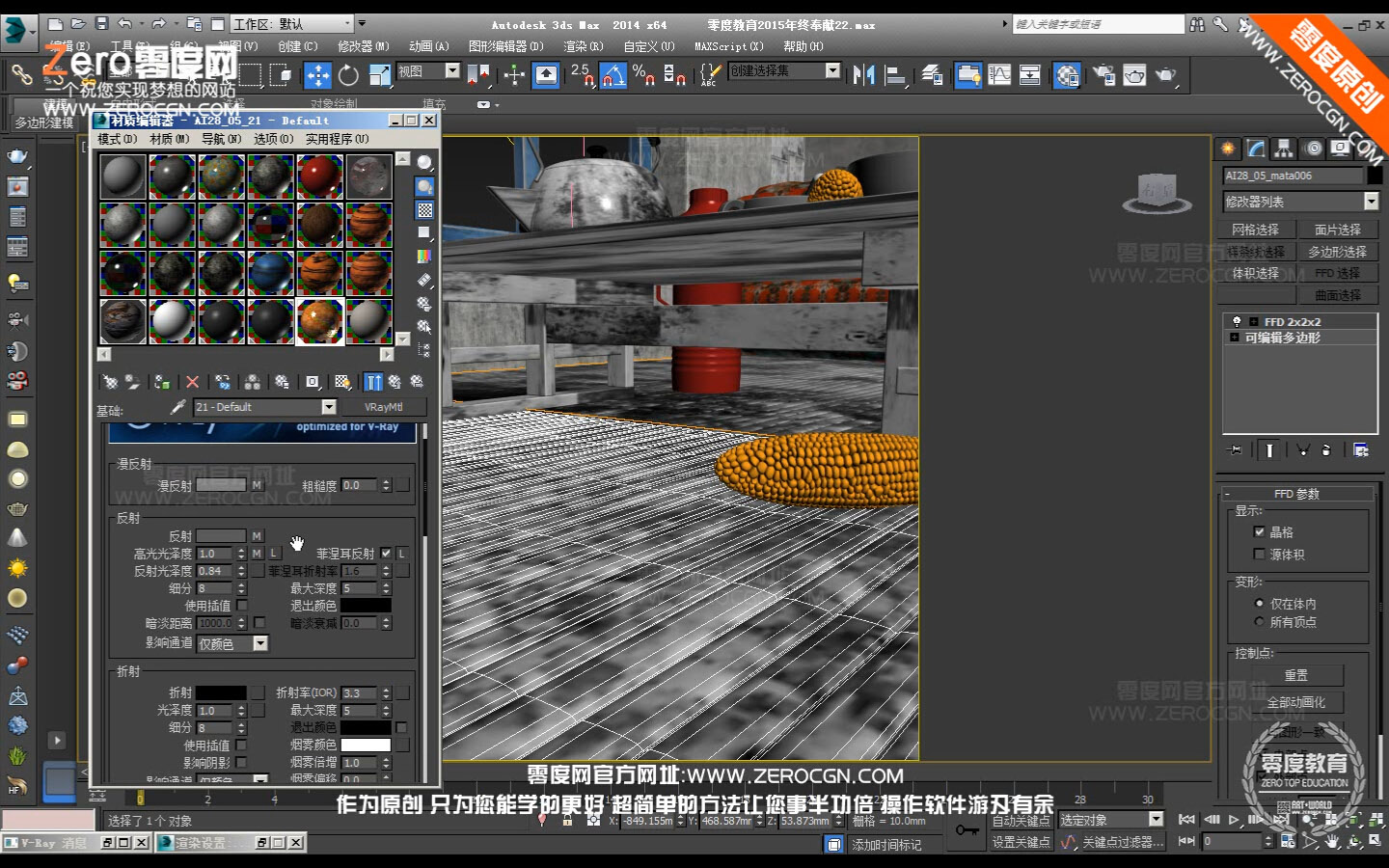This screenshot has width=1389, height=868.
Task: Open the Material Editor Navigation menu
Action: coord(221,139)
